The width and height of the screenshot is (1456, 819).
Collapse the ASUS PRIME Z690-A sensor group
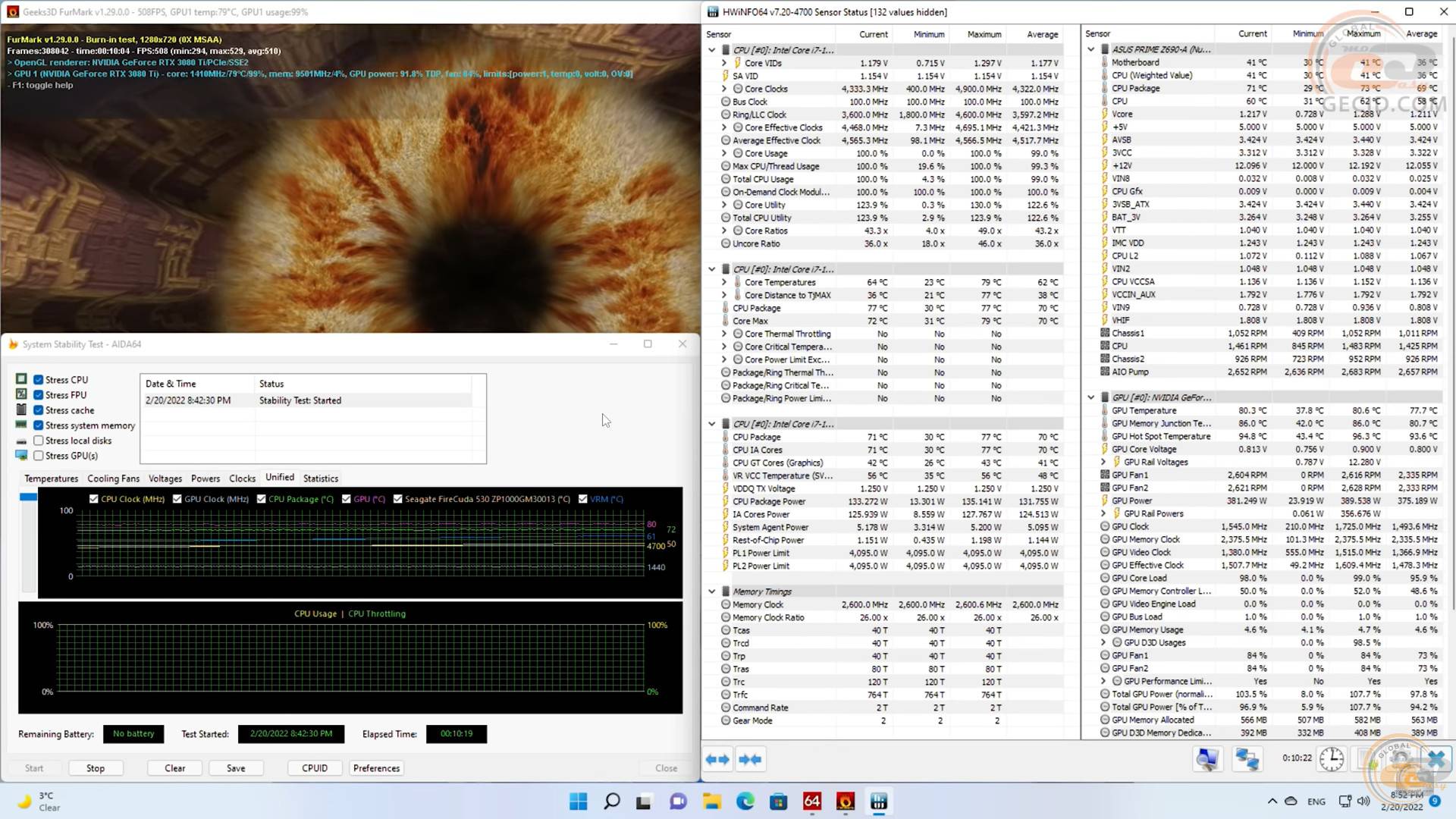1090,49
